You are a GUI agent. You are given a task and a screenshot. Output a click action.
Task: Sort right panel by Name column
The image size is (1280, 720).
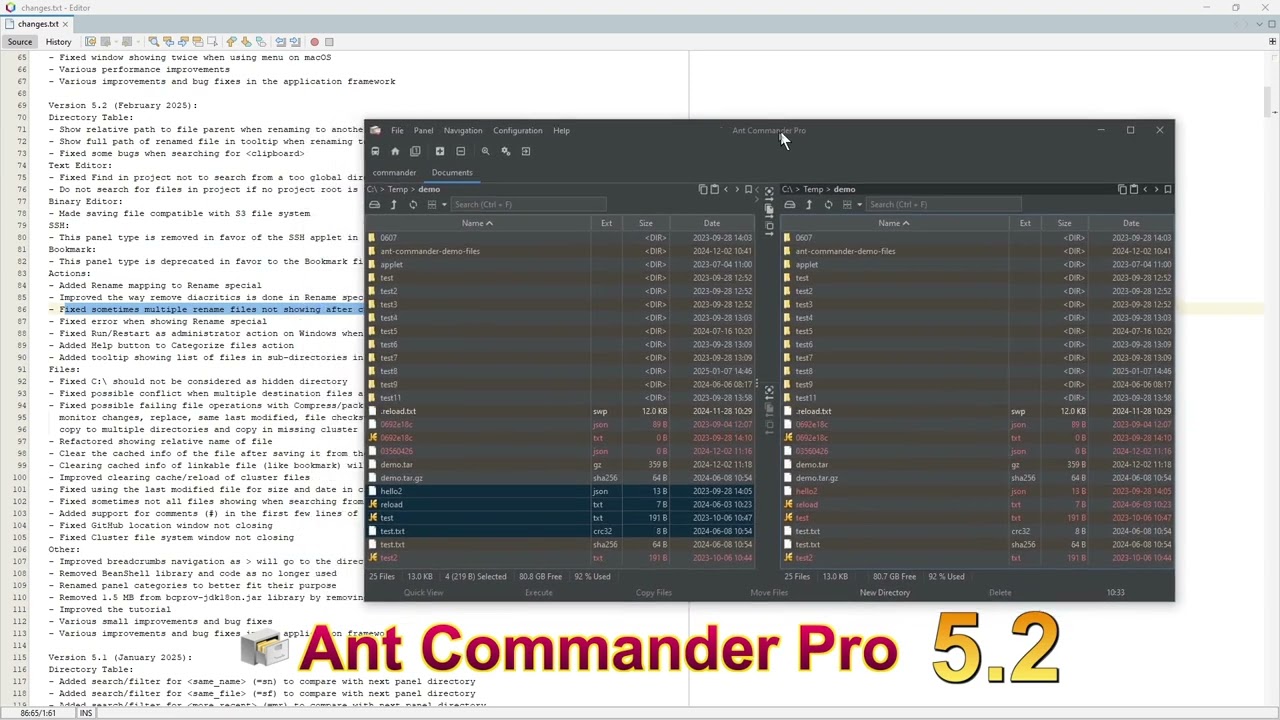(x=893, y=223)
